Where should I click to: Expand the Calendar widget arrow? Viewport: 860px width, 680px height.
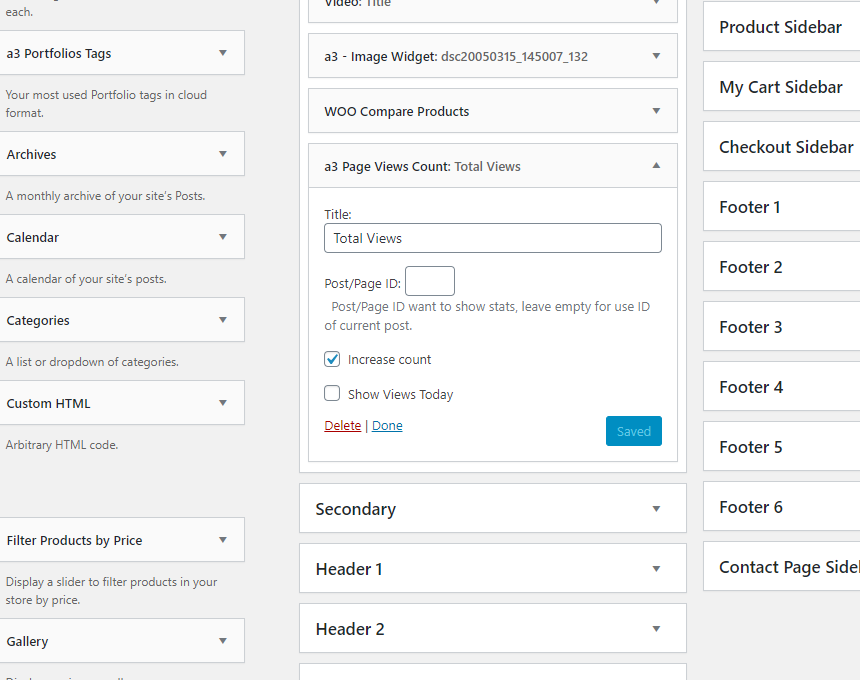[223, 237]
